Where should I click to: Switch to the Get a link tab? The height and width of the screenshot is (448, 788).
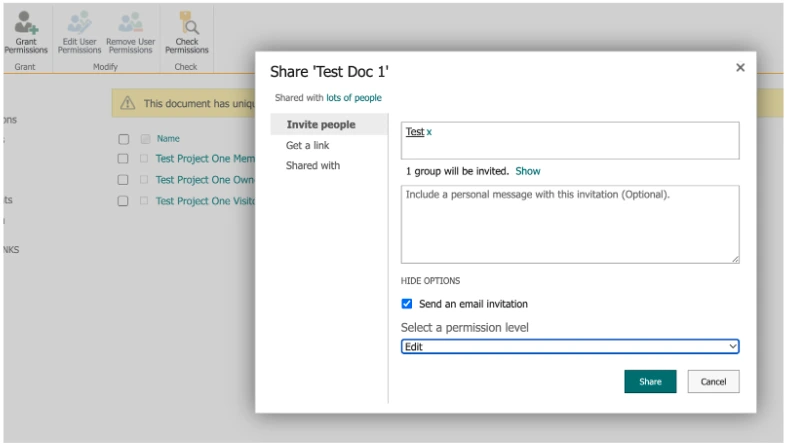point(308,146)
